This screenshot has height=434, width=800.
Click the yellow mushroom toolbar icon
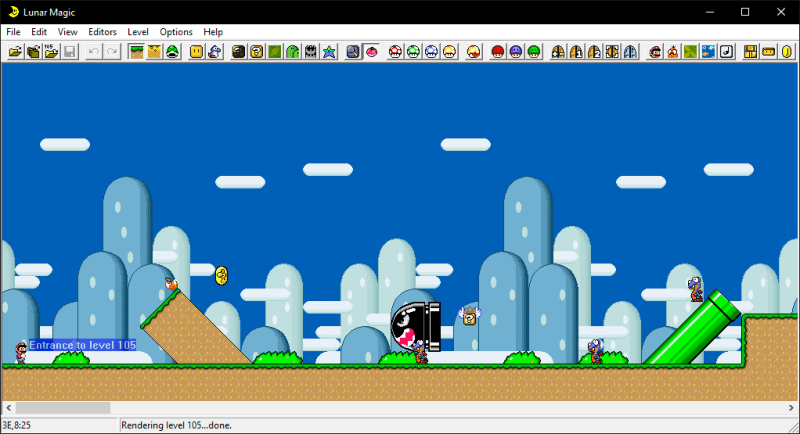(449, 52)
